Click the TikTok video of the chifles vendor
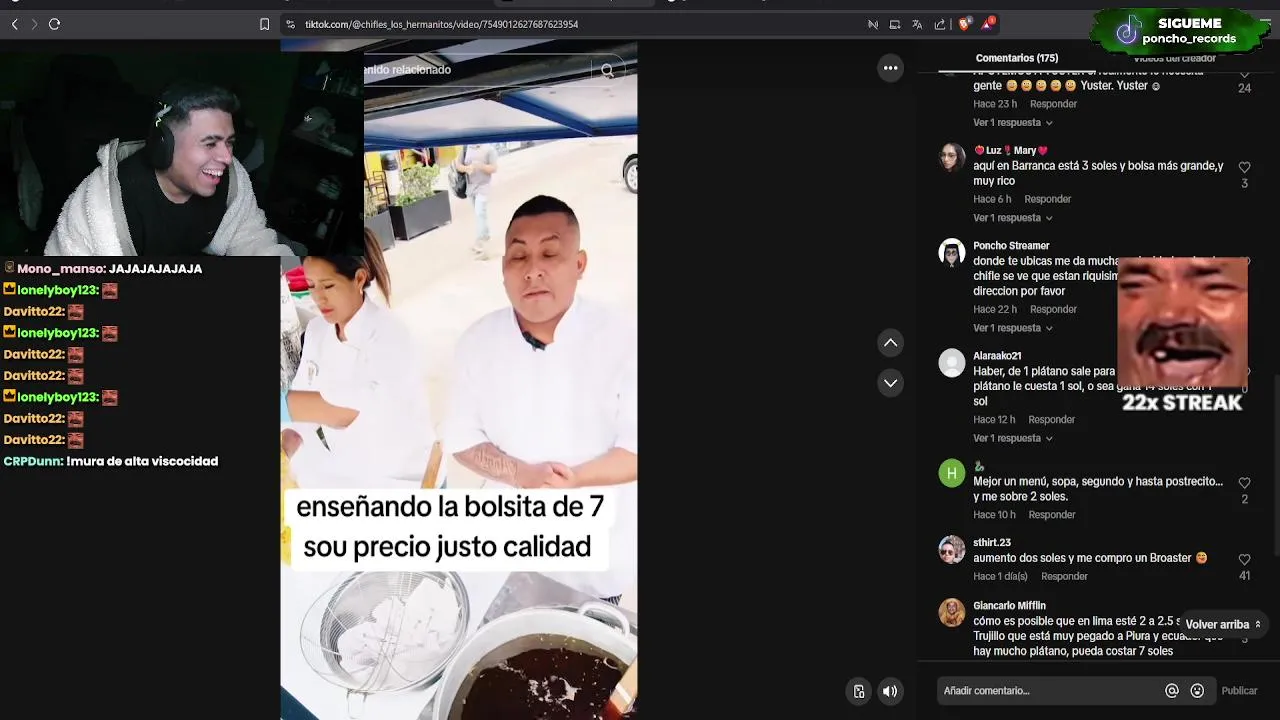Image resolution: width=1280 pixels, height=720 pixels. (x=459, y=380)
